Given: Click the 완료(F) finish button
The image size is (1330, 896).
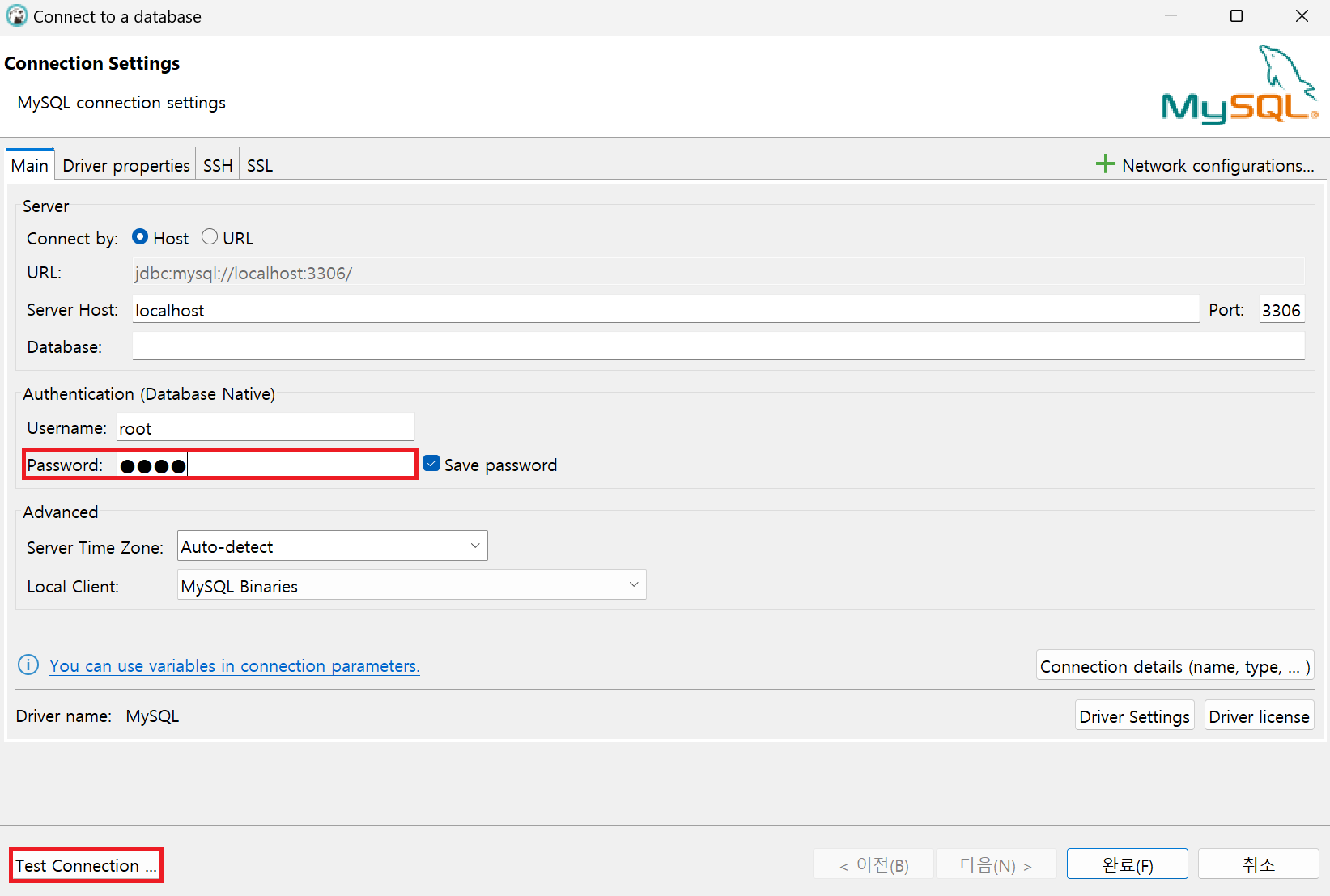Looking at the screenshot, I should click(x=1128, y=864).
